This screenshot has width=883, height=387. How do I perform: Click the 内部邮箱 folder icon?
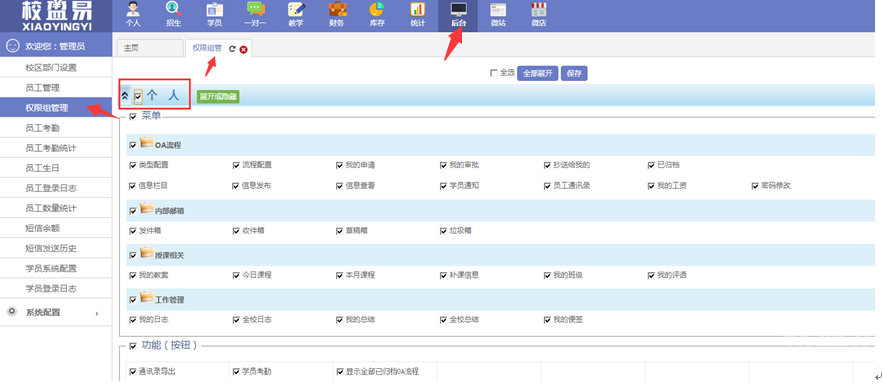tap(146, 208)
